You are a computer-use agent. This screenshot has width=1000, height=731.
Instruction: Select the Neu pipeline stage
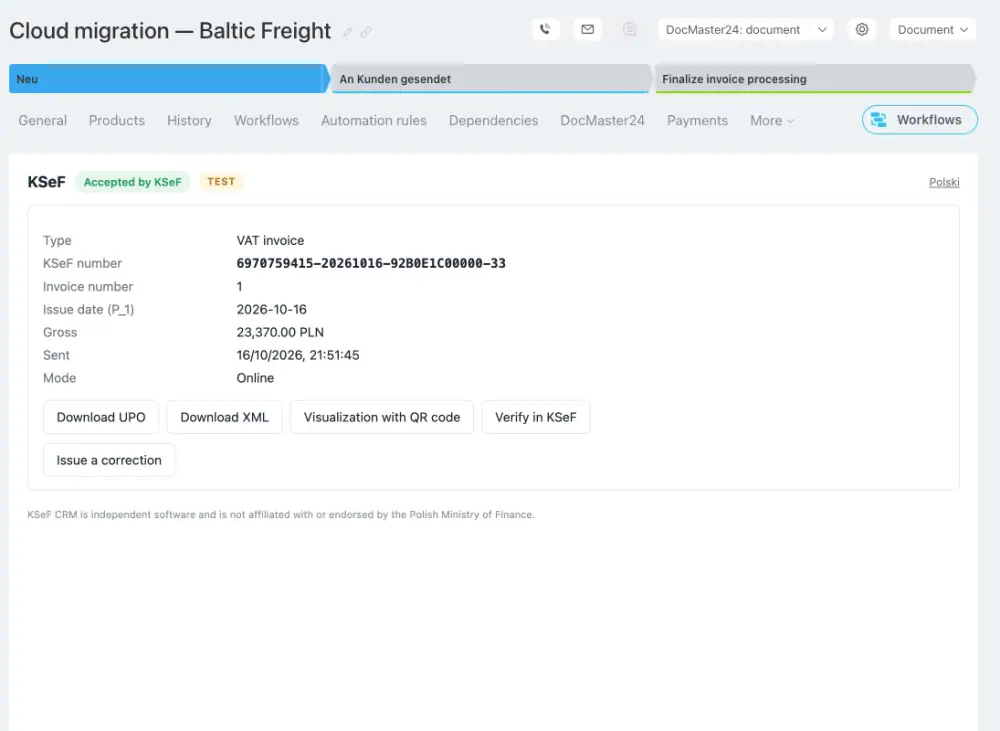pyautogui.click(x=168, y=78)
